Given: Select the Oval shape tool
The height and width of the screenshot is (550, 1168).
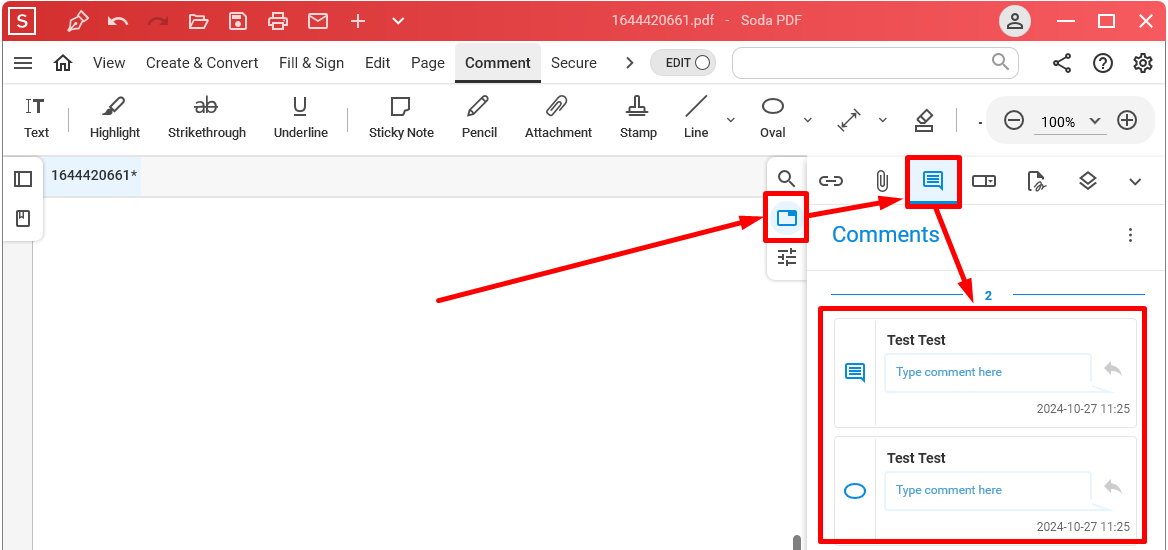Looking at the screenshot, I should click(x=772, y=118).
